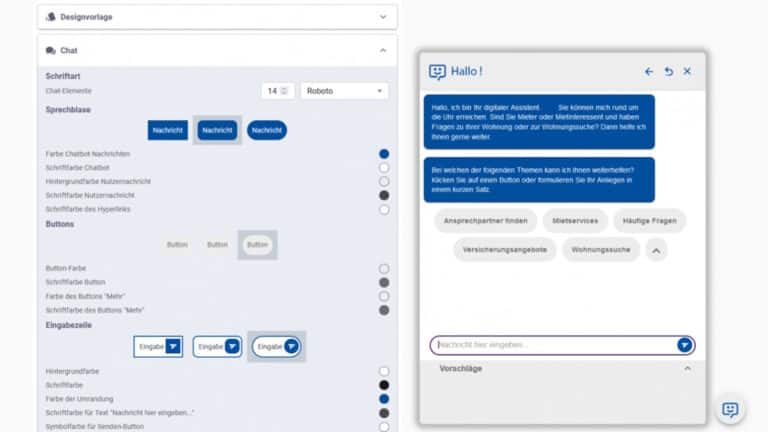Collapse the Vorschläge panel
768x432 pixels.
(x=688, y=368)
